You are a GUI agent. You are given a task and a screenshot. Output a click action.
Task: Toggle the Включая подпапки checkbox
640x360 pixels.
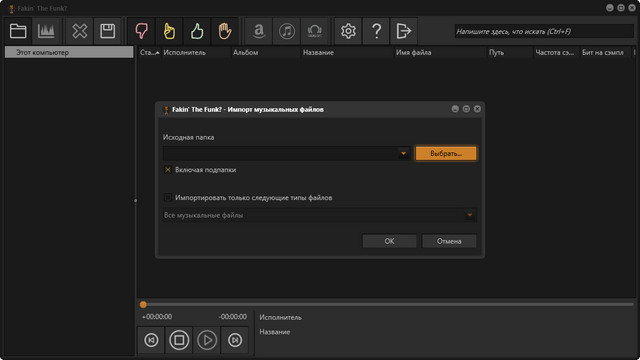pos(168,170)
